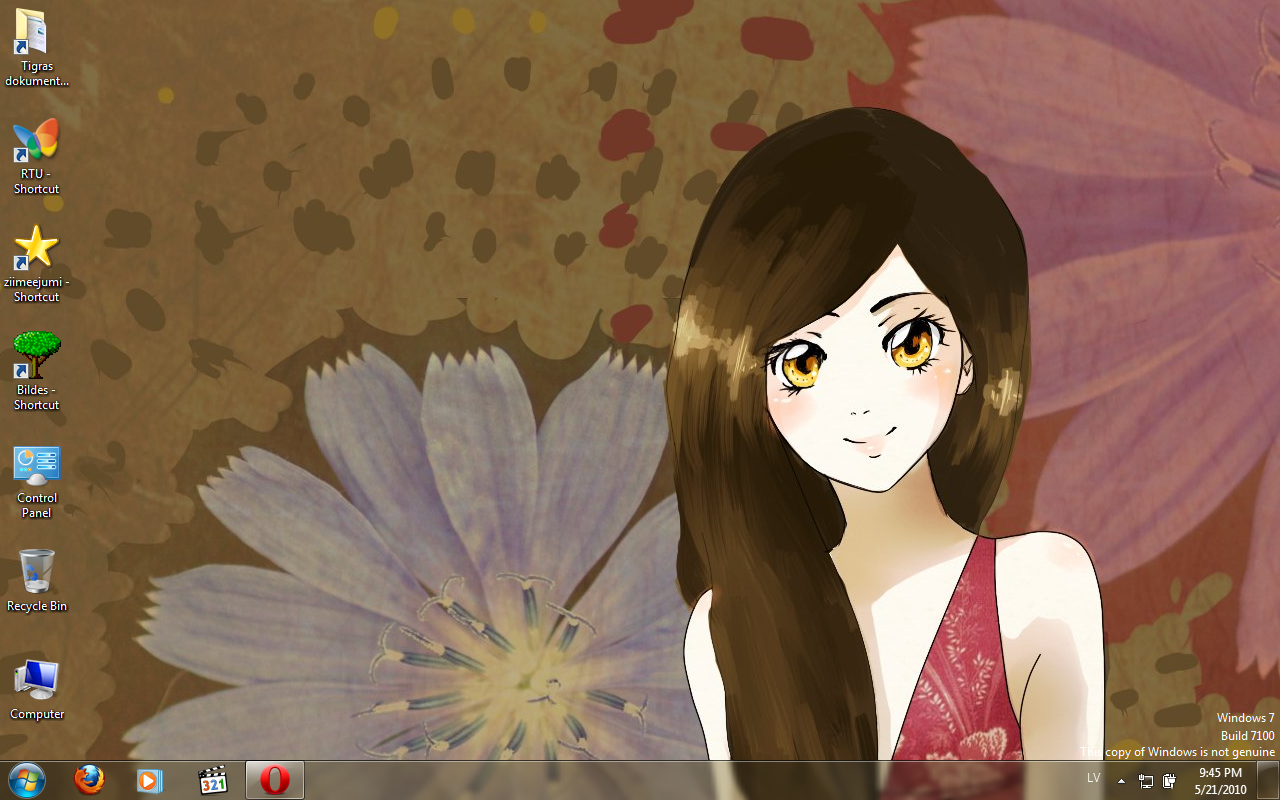Launch Firefox from the taskbar
Viewport: 1280px width, 800px height.
89,780
